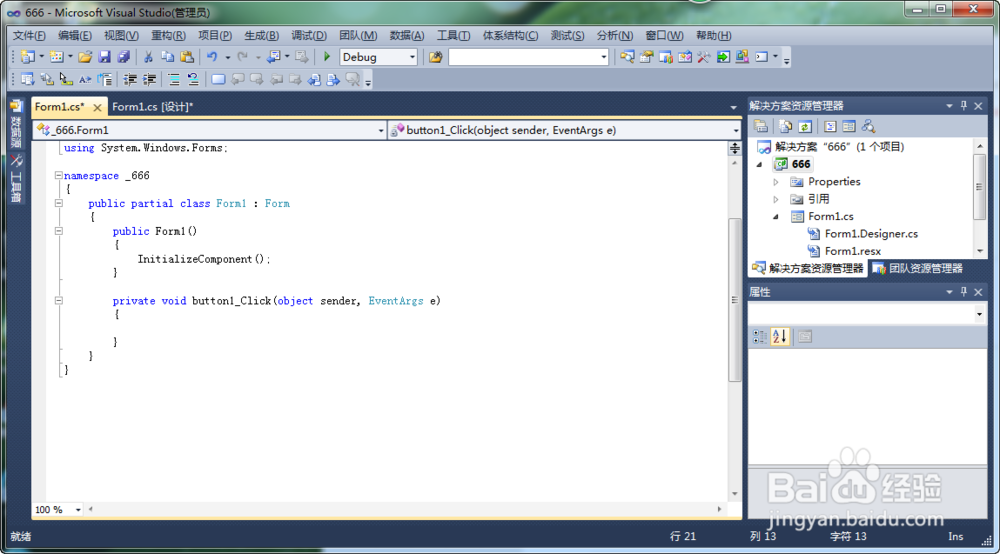
Task: Click the split-window handle above editor scrollbar
Action: click(x=735, y=148)
